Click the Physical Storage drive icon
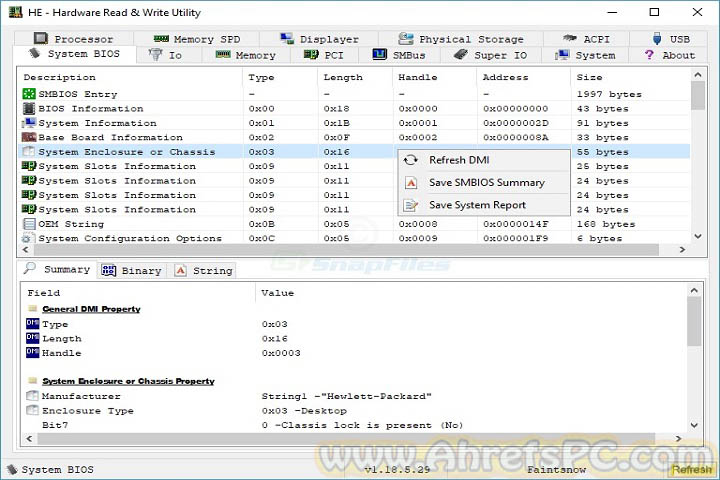This screenshot has height=480, width=720. coord(405,39)
